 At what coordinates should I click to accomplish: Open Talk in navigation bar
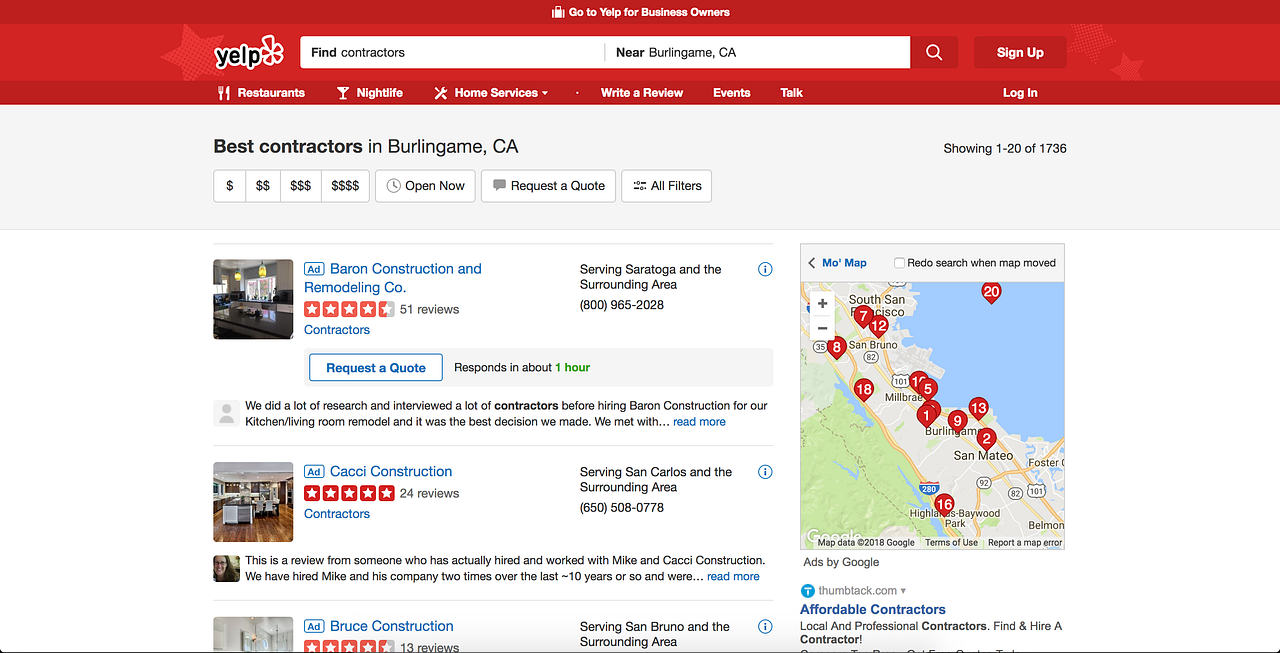click(x=791, y=93)
